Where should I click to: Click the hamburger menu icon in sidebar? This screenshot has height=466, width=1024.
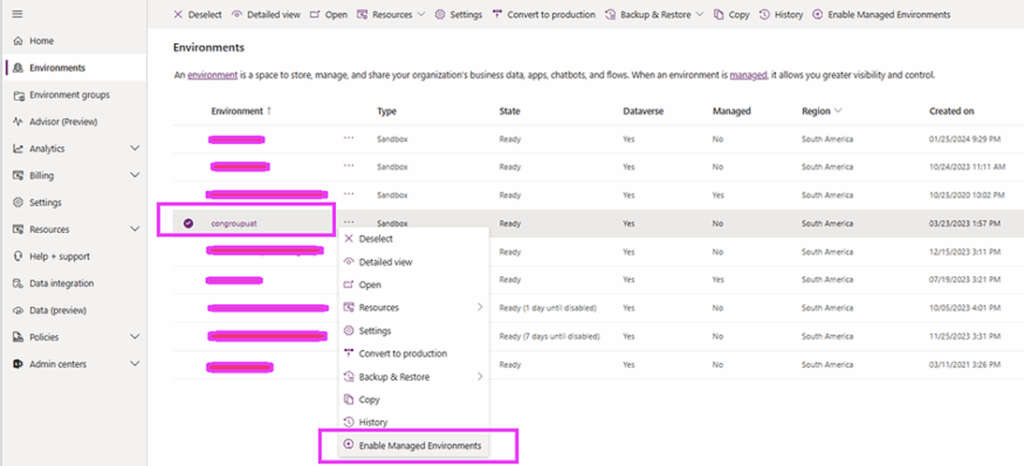18,14
